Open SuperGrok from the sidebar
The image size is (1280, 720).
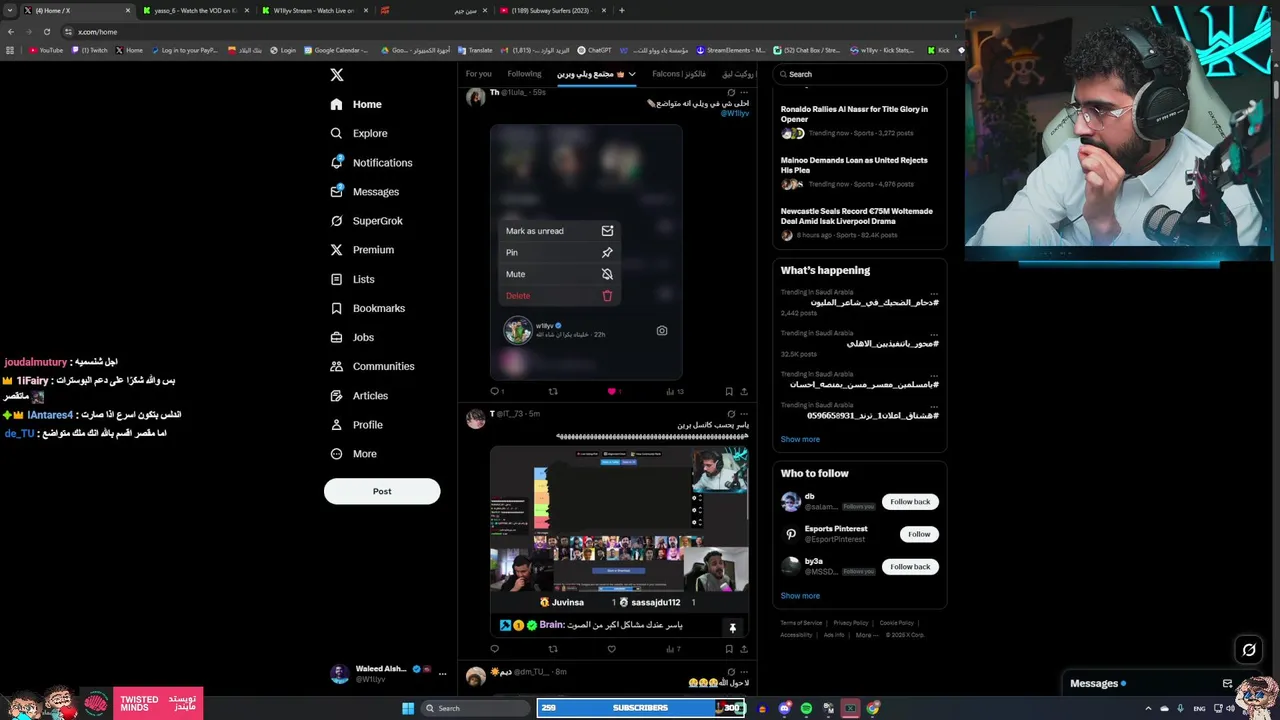pos(366,221)
